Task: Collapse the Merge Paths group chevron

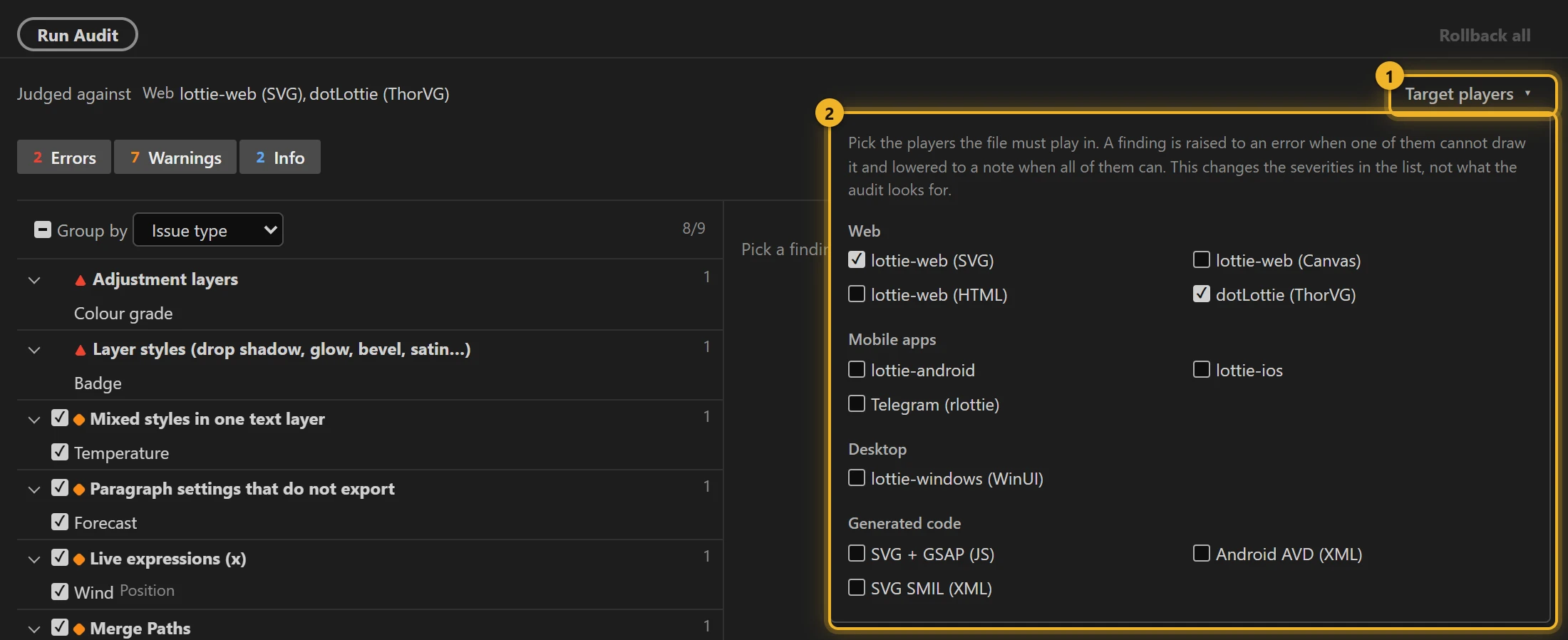Action: [x=34, y=629]
